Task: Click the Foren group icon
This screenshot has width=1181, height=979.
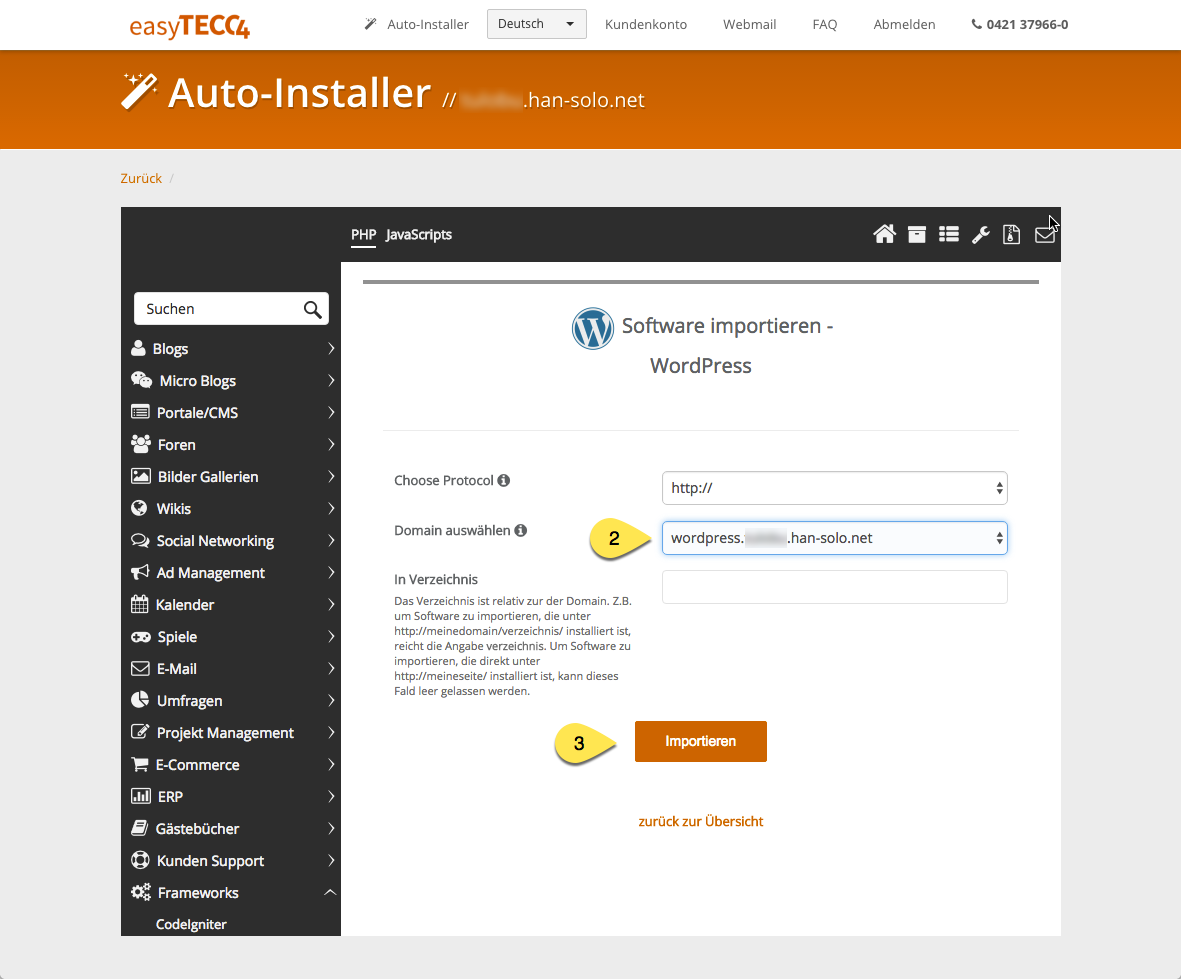Action: [x=141, y=444]
